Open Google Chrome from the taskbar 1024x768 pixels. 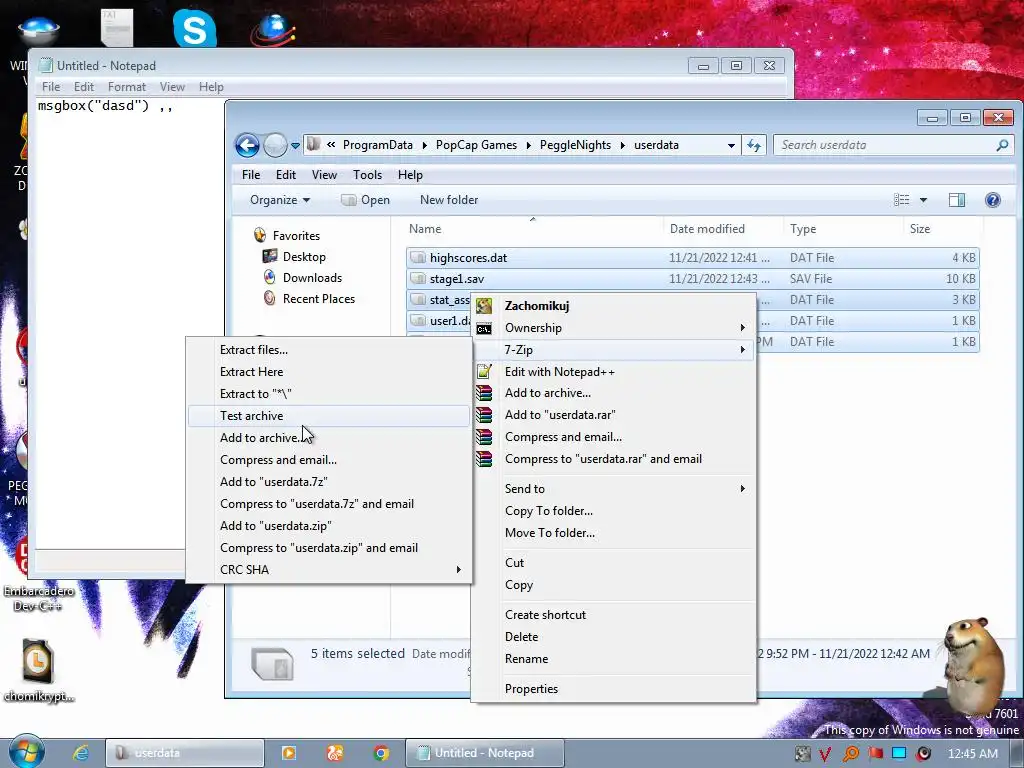(381, 753)
